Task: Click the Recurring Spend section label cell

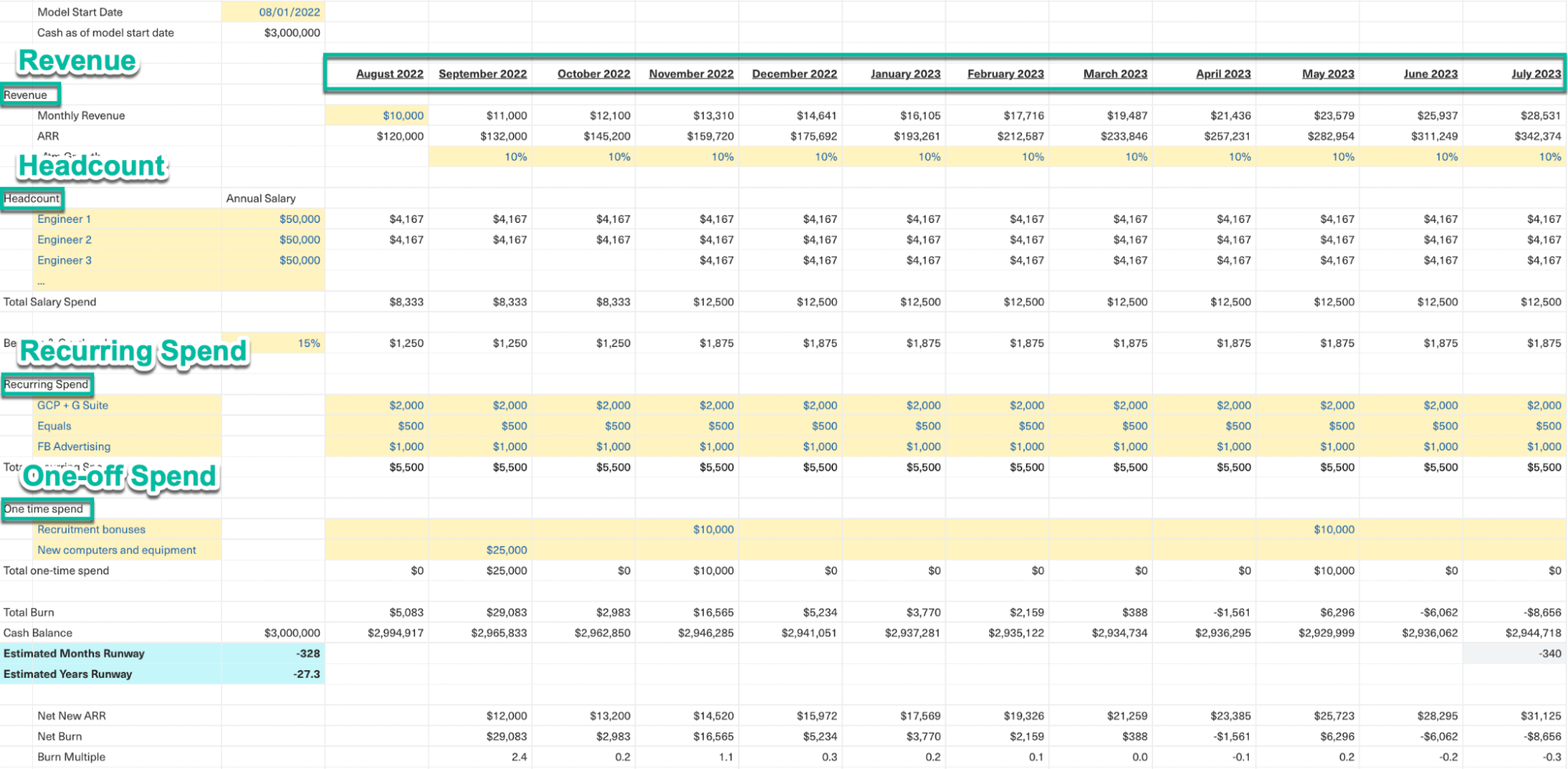Action: [x=46, y=384]
